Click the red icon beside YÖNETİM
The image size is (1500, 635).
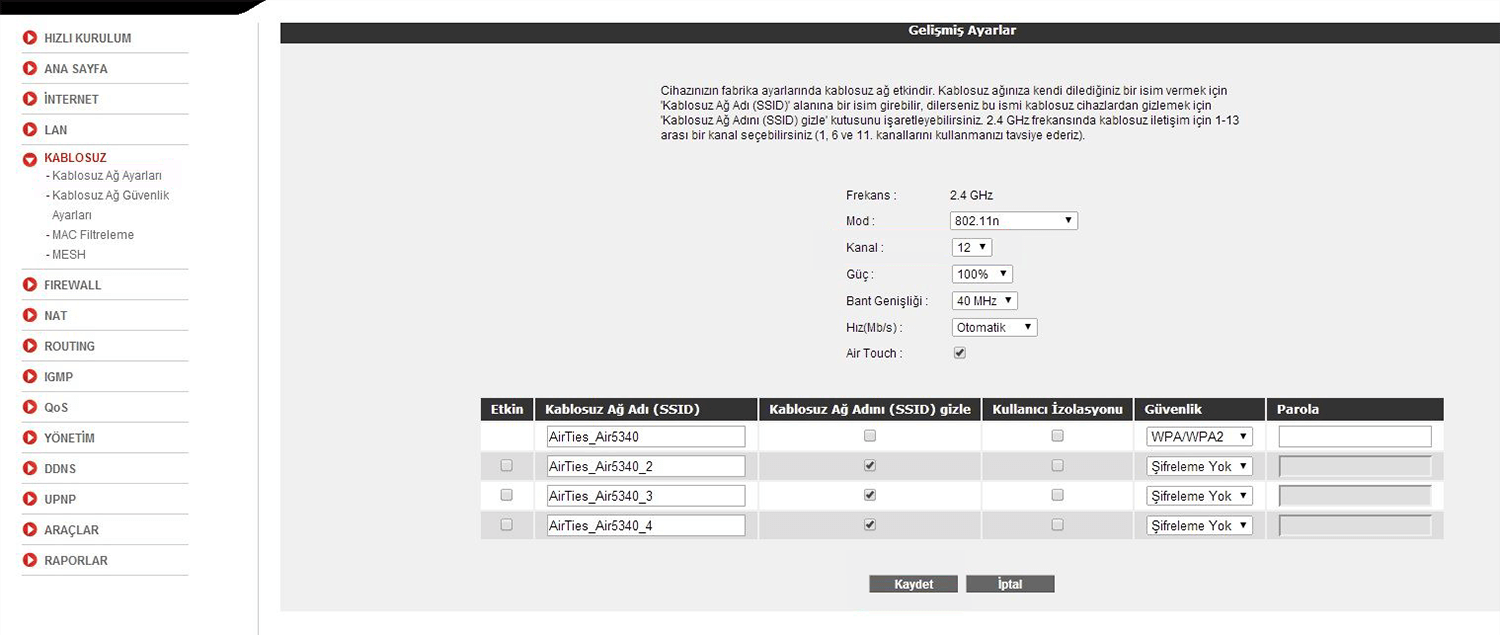(x=30, y=438)
